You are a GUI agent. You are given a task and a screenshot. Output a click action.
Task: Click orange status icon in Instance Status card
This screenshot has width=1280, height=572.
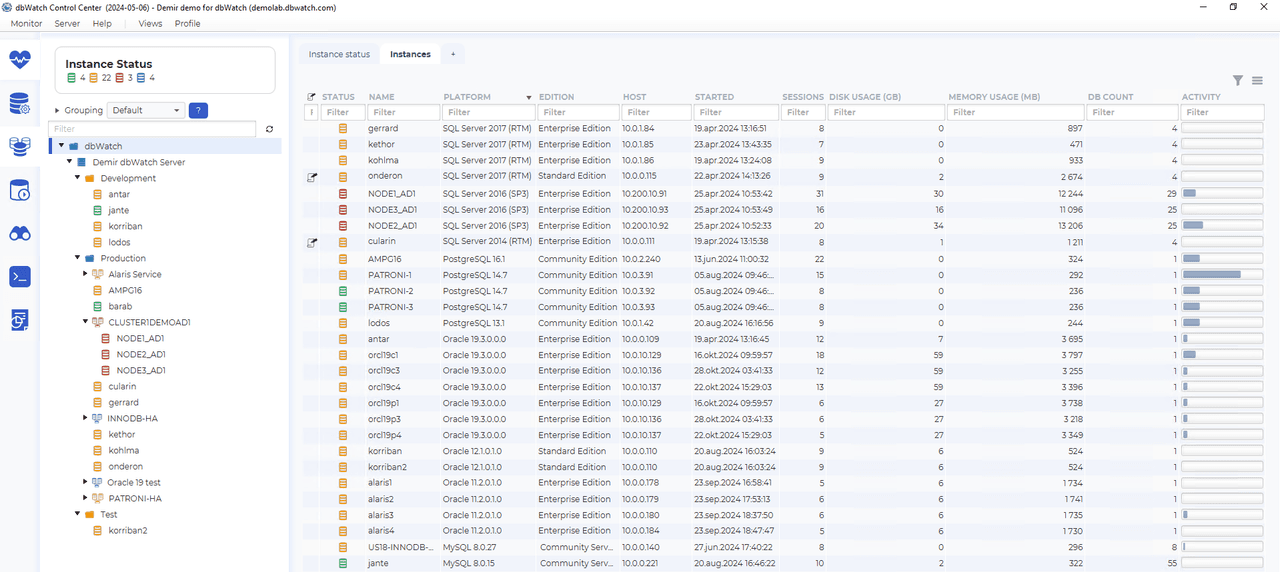[x=94, y=78]
